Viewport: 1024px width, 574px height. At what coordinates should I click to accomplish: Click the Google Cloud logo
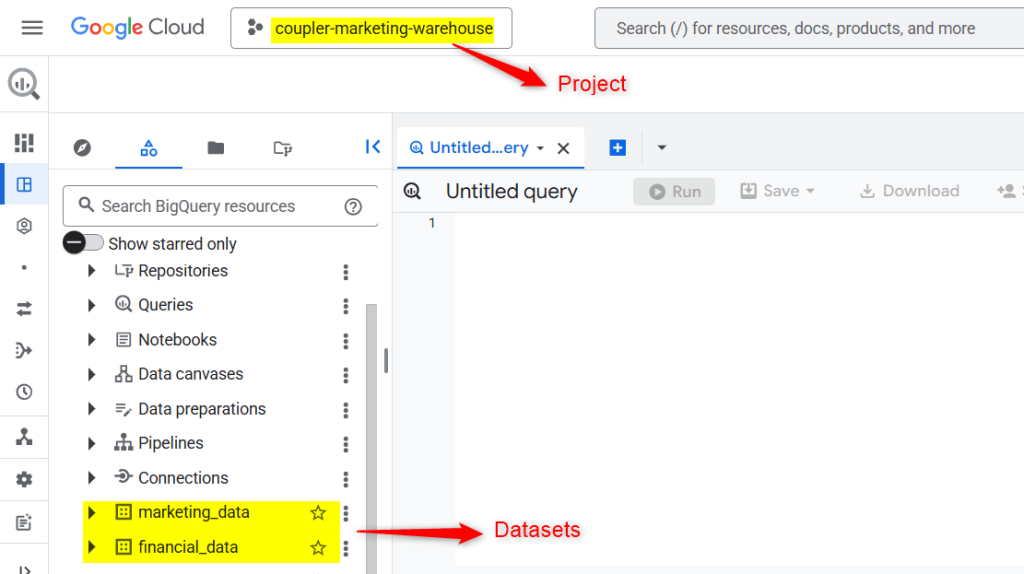click(137, 27)
